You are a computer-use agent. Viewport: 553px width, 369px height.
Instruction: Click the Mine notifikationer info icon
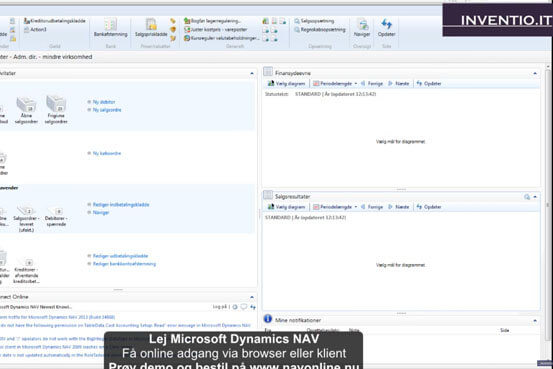pyautogui.click(x=268, y=319)
